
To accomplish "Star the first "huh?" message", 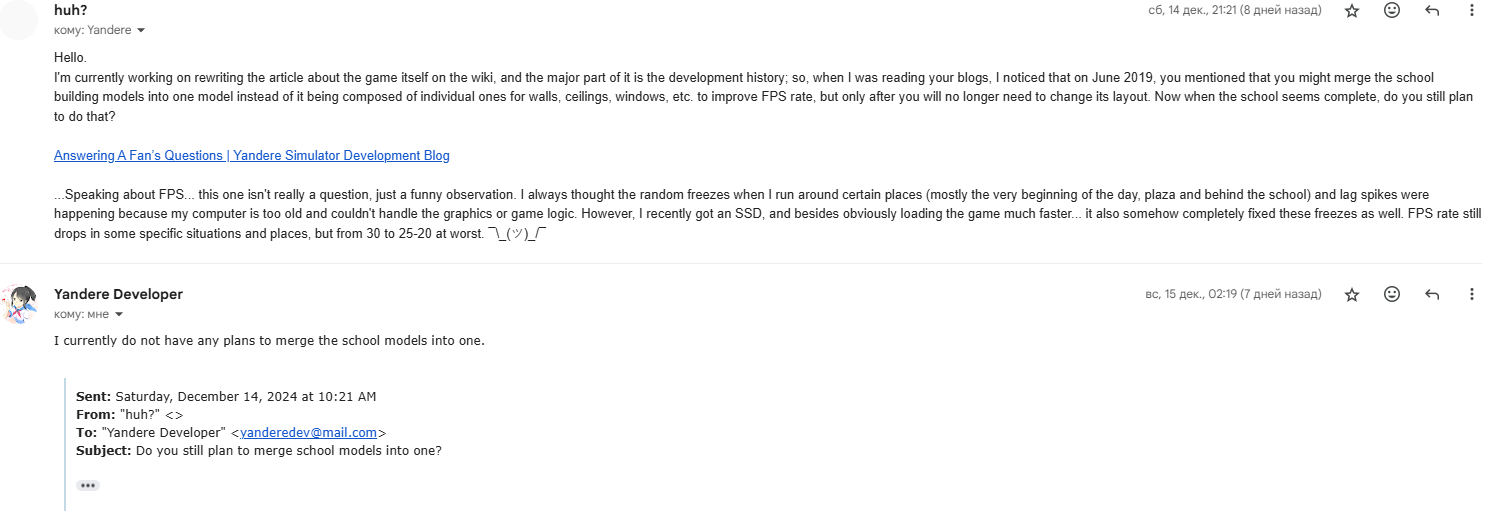I will [1352, 10].
